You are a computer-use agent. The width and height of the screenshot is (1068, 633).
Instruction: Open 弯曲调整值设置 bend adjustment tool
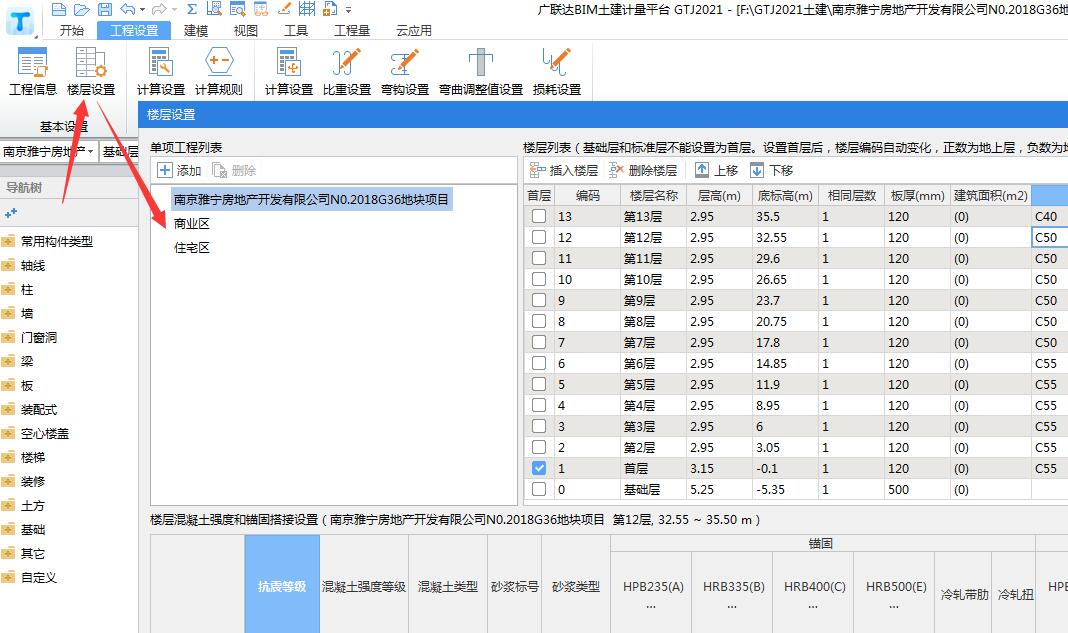[x=481, y=71]
